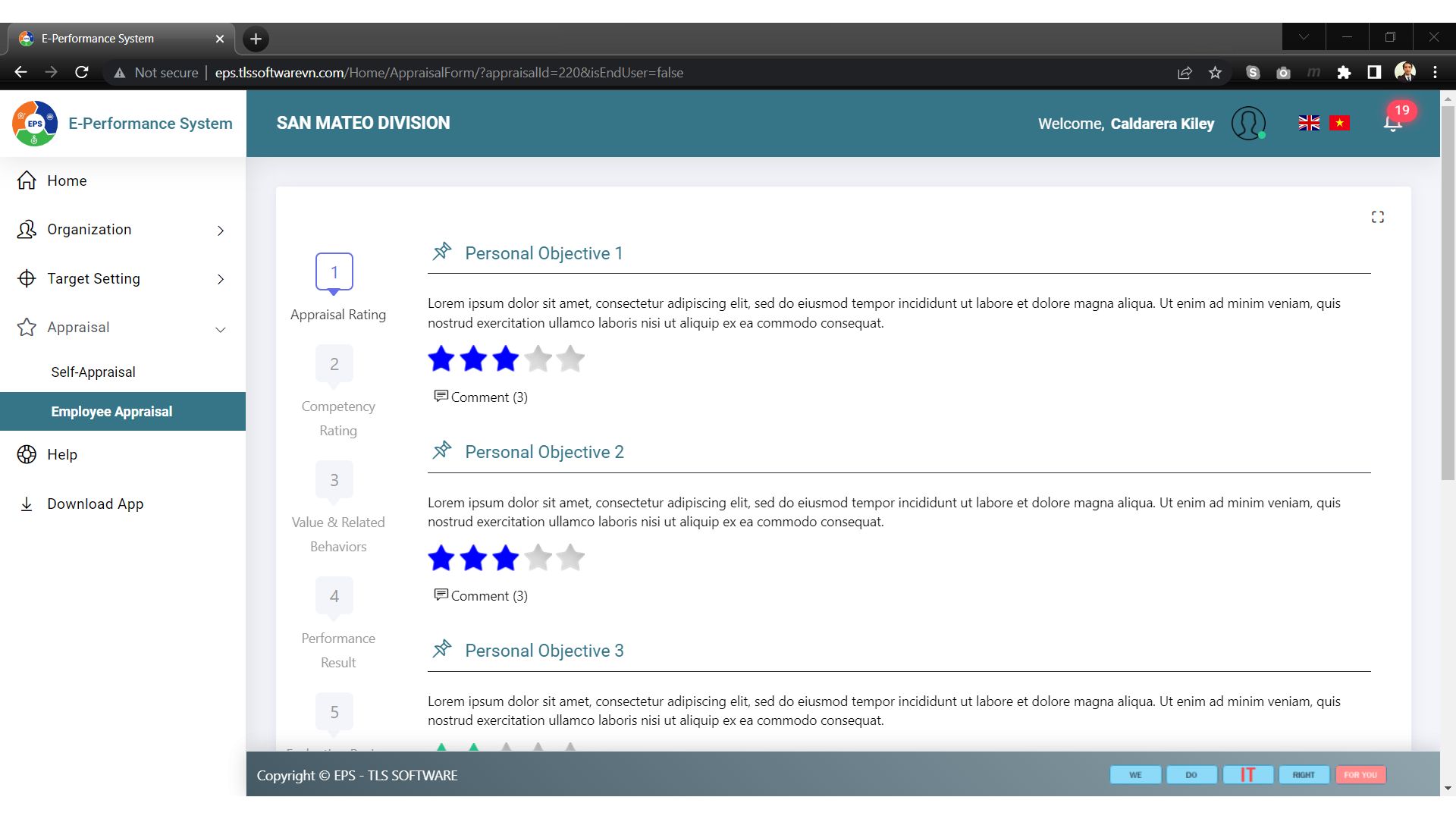This screenshot has width=1456, height=819.
Task: Select the English UK flag icon
Action: (1309, 123)
